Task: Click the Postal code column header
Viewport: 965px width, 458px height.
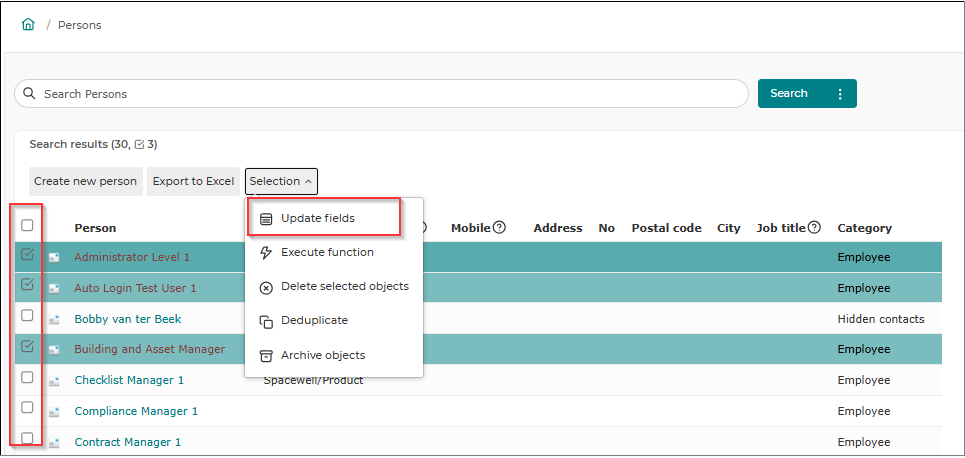Action: tap(666, 228)
